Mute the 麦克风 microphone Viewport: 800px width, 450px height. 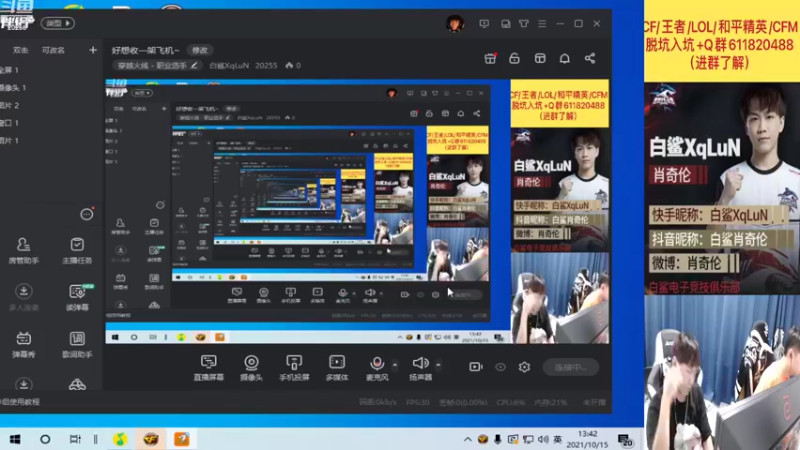(377, 367)
